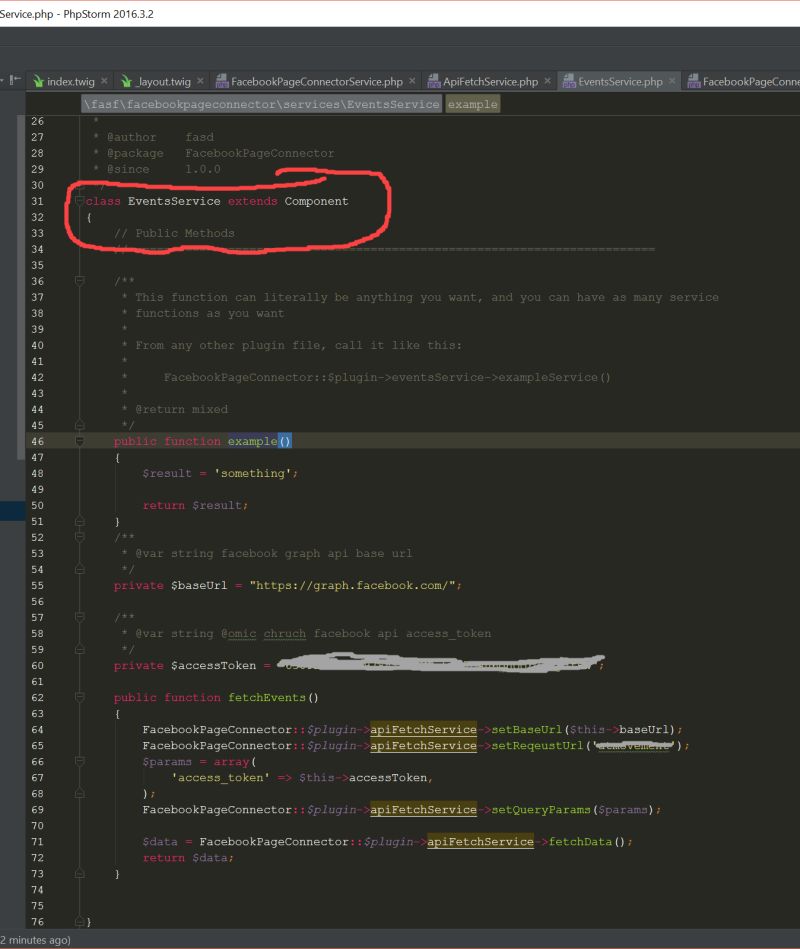The height and width of the screenshot is (949, 800).
Task: Click line number 46 in the gutter
Action: [x=38, y=441]
